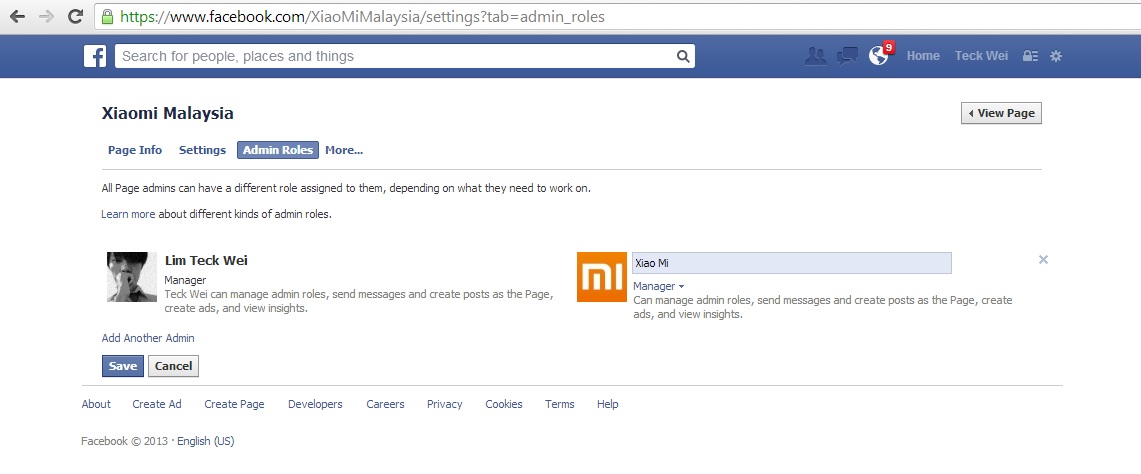Image resolution: width=1141 pixels, height=474 pixels.
Task: Click the Xiaomi Malaysia page title
Action: tap(167, 114)
